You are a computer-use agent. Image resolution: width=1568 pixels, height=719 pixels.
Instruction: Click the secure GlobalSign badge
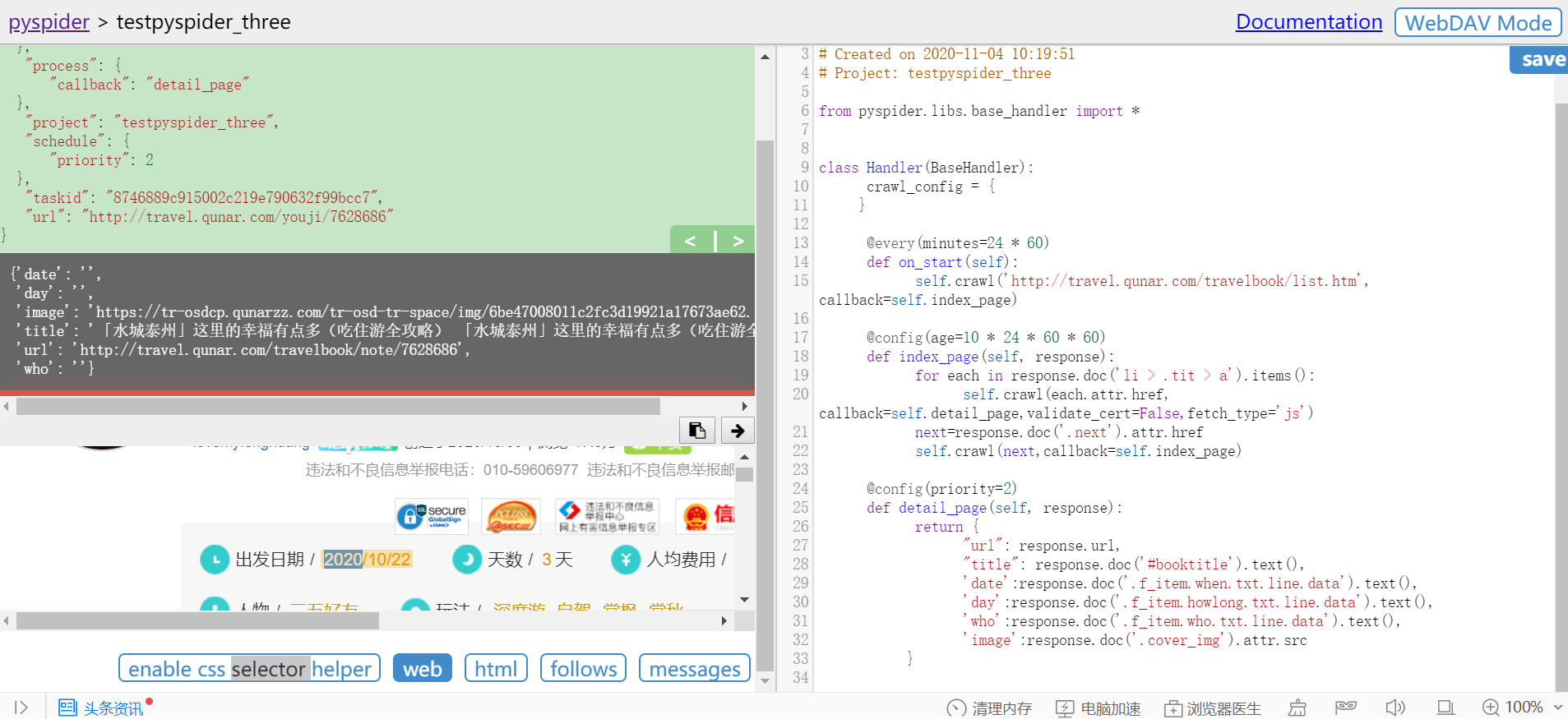click(432, 516)
